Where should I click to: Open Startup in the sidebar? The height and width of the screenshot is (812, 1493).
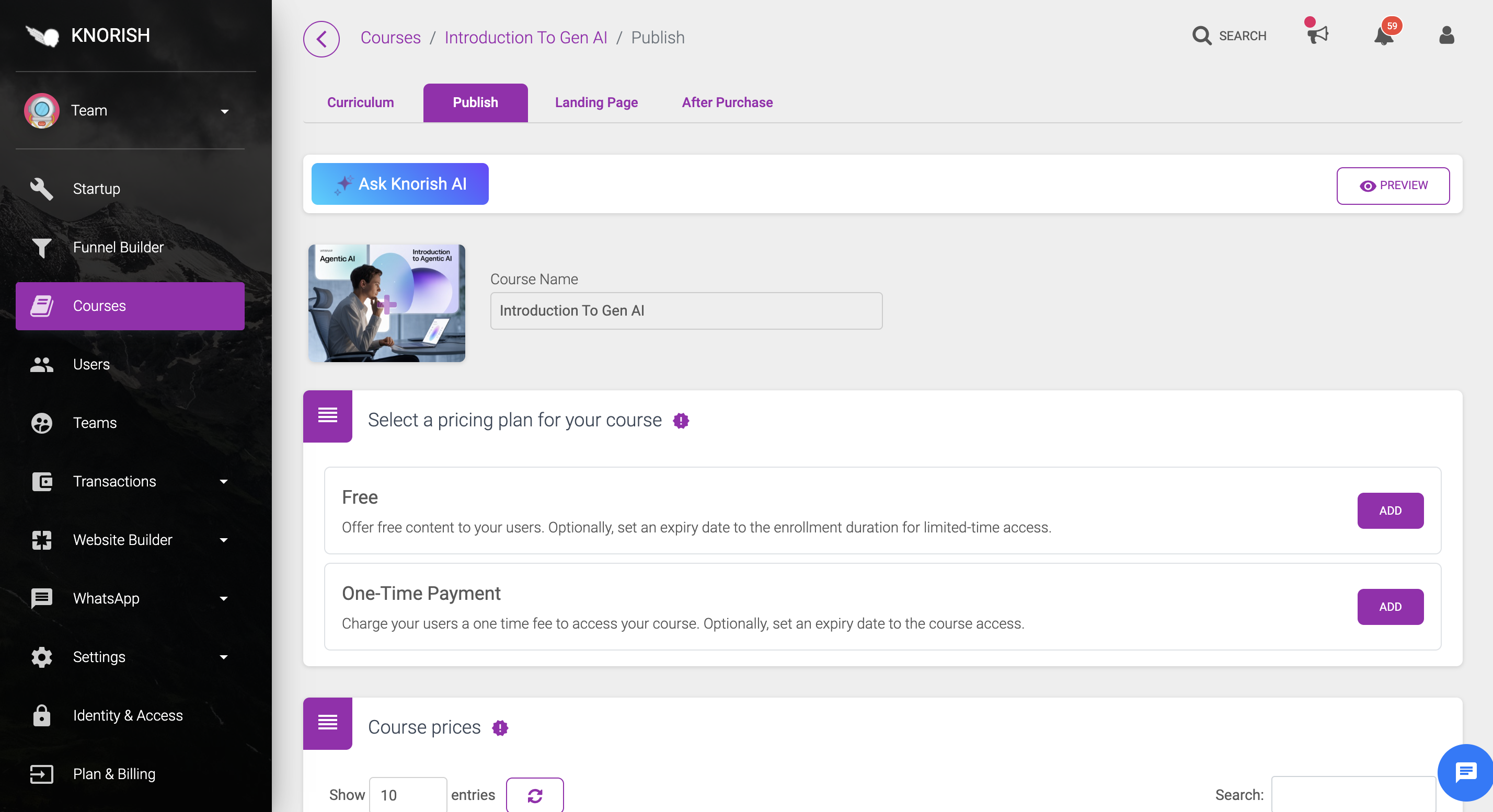[x=130, y=189]
